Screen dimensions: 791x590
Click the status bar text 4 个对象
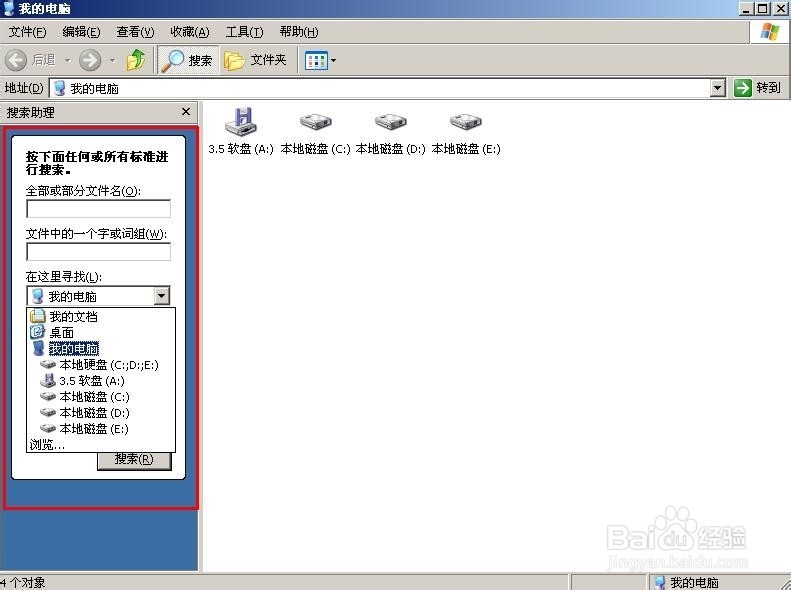pyautogui.click(x=23, y=582)
